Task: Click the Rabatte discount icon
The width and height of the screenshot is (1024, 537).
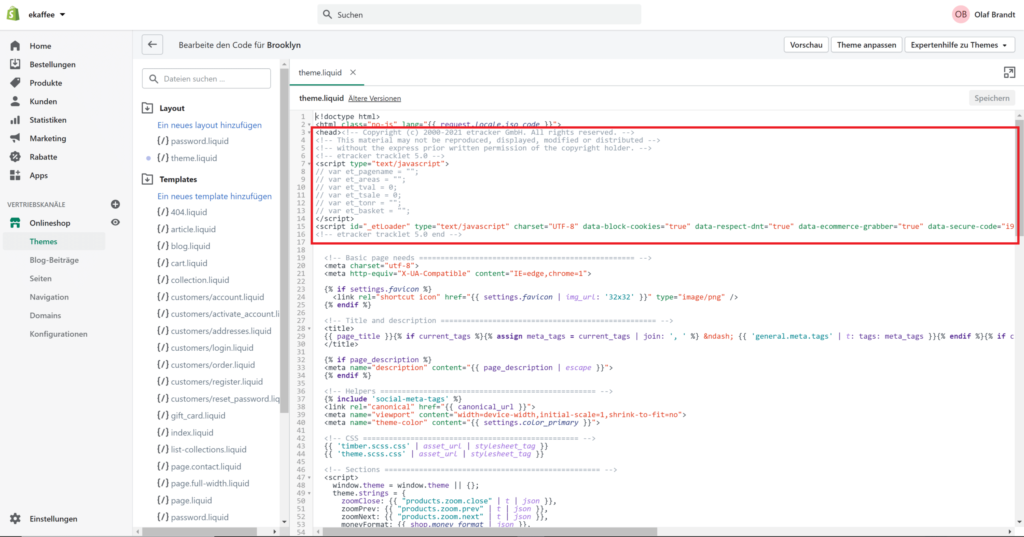Action: tap(15, 157)
